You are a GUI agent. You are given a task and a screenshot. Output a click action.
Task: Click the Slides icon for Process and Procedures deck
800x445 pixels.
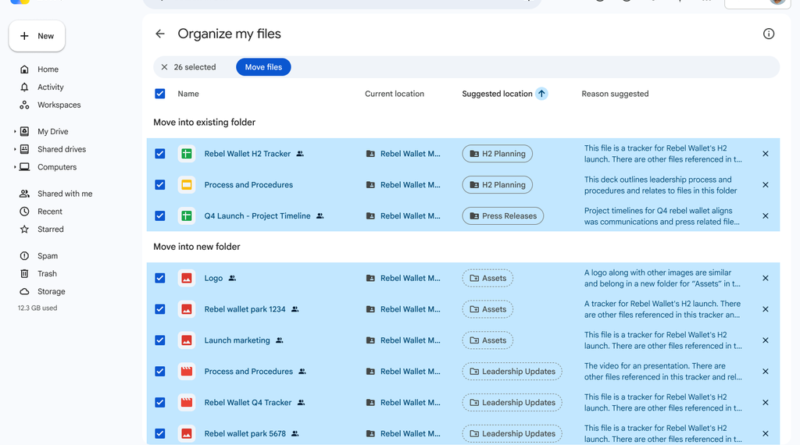[x=187, y=185]
